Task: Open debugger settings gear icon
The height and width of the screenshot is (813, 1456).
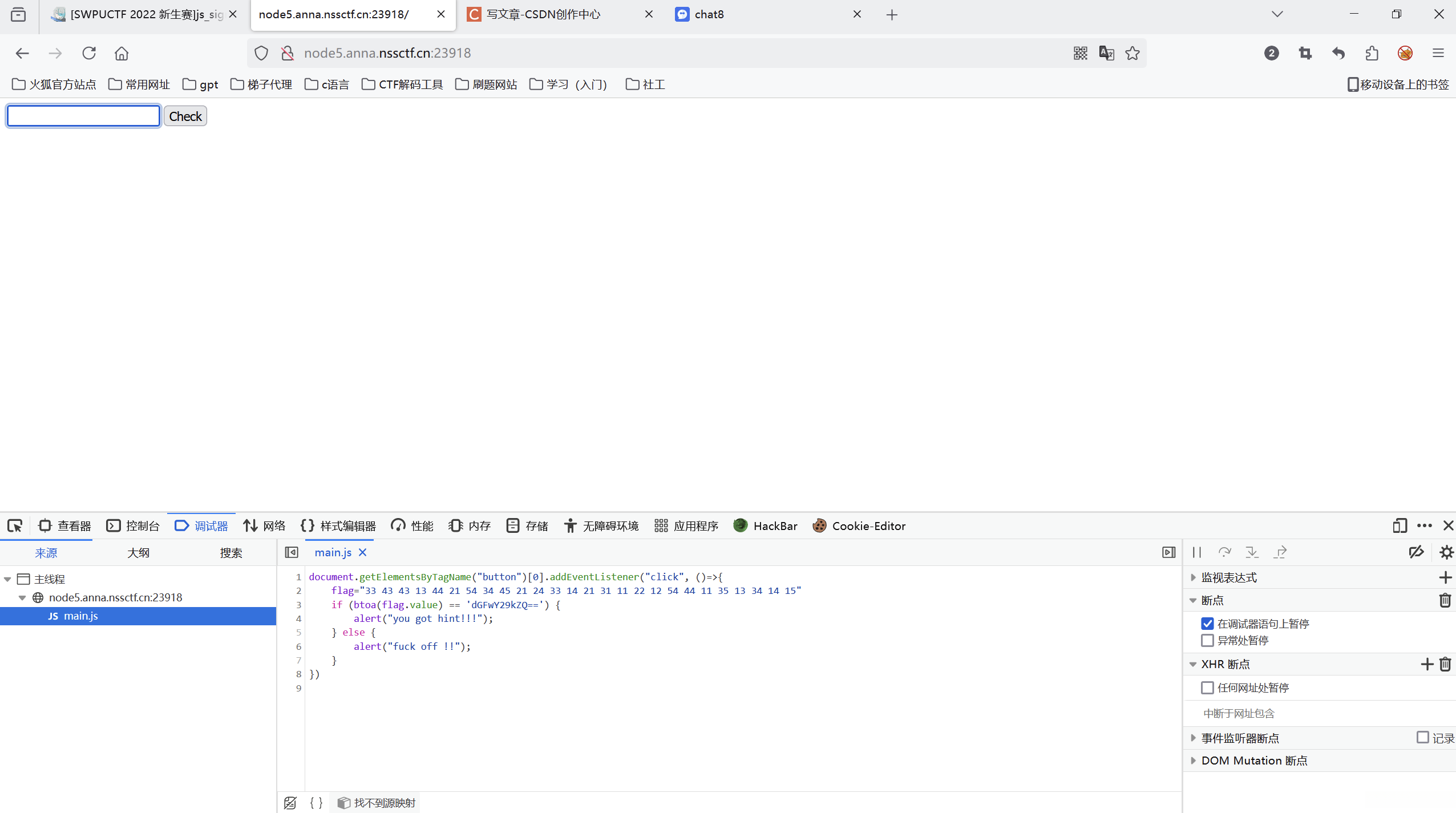Action: pos(1446,552)
